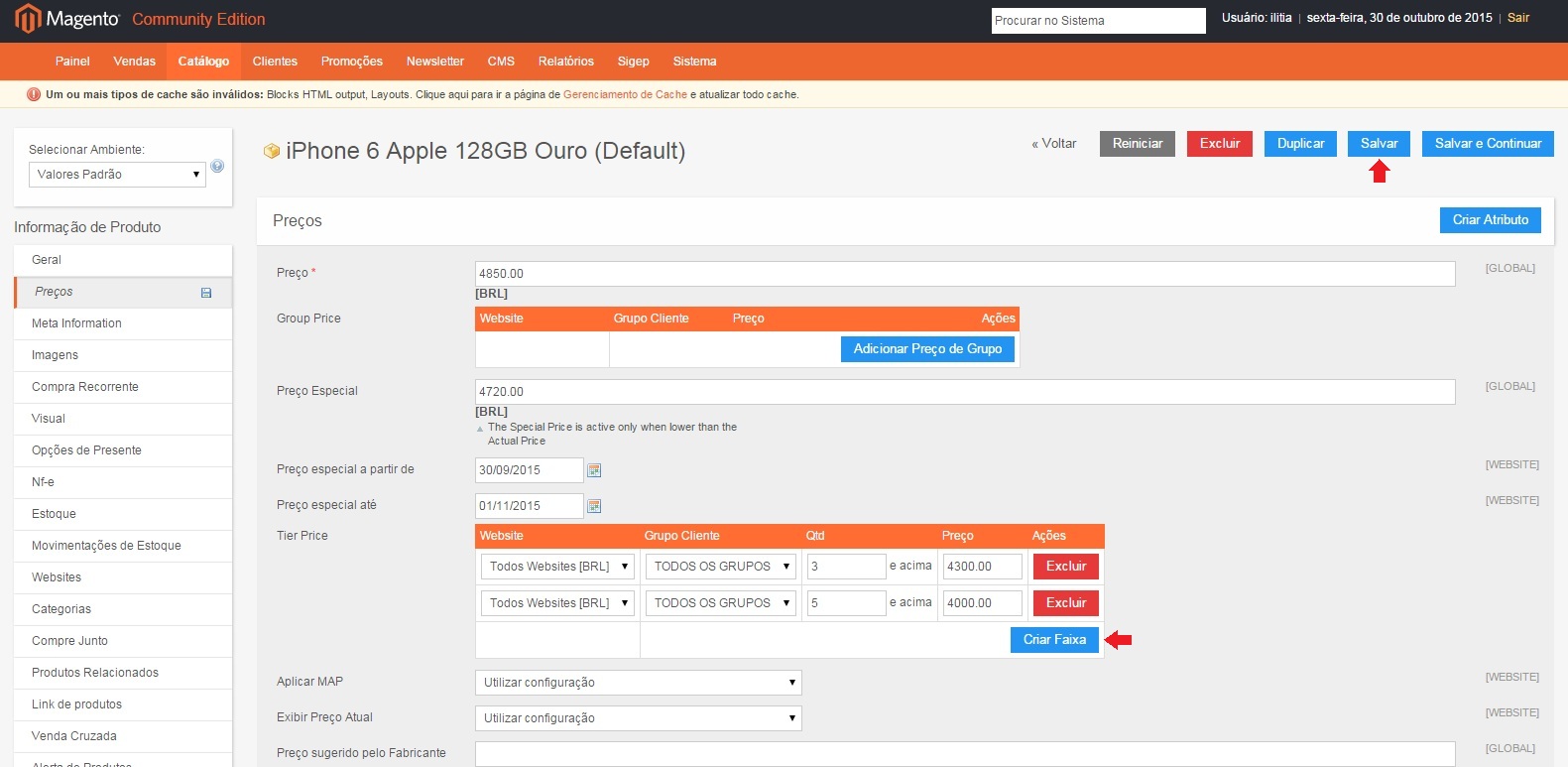Click the start date field 30/09/2015
Viewport: 1568px width, 767px height.
click(x=530, y=470)
